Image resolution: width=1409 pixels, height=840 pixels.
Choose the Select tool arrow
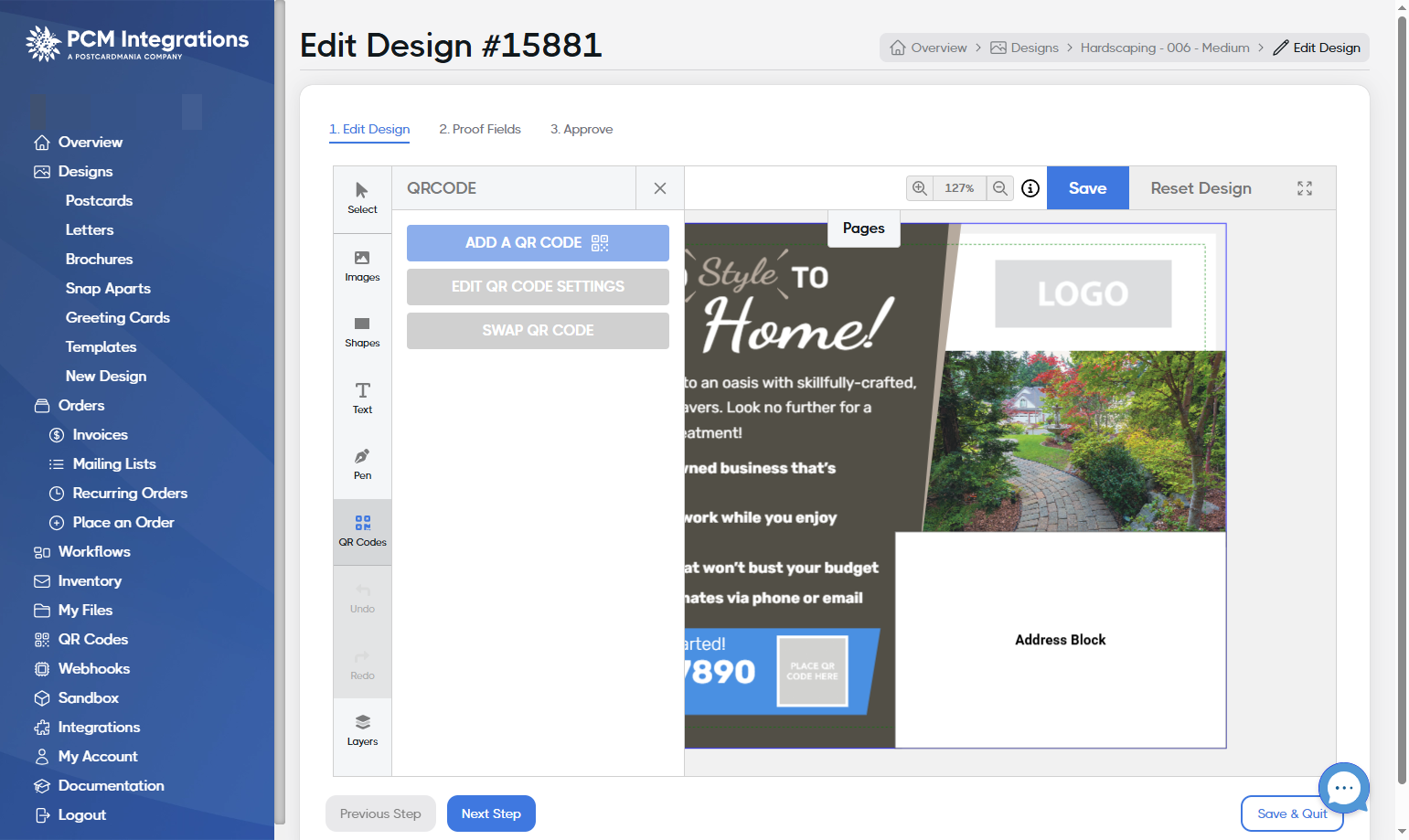point(362,198)
